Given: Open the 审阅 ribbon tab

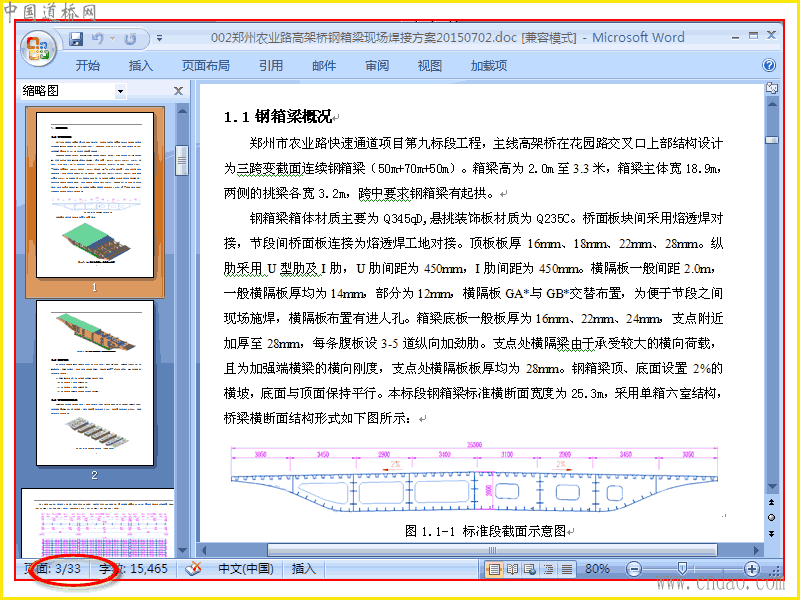Looking at the screenshot, I should [x=377, y=65].
